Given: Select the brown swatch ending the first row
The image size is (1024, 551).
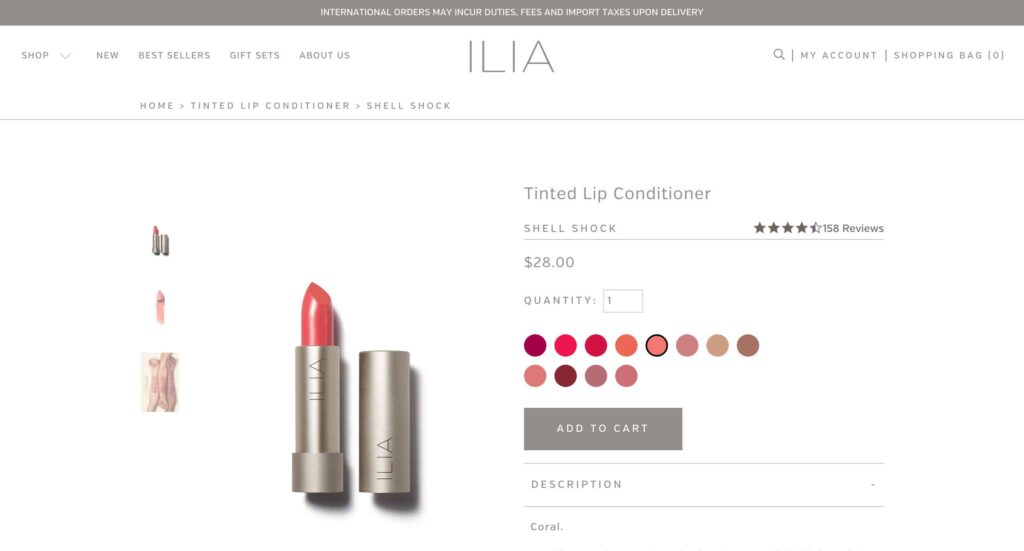Looking at the screenshot, I should [x=748, y=346].
